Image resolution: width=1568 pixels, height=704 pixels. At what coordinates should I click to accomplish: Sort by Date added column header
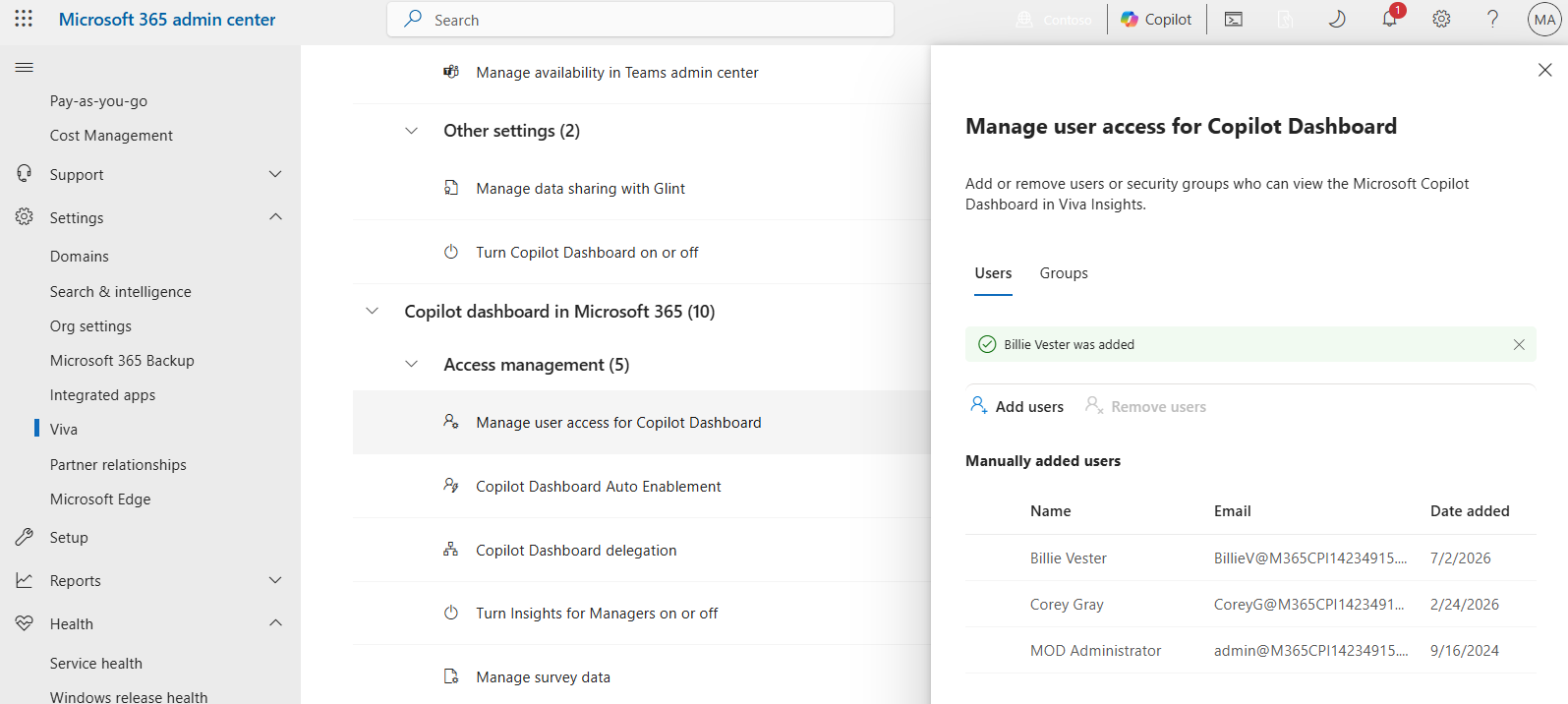click(1470, 510)
